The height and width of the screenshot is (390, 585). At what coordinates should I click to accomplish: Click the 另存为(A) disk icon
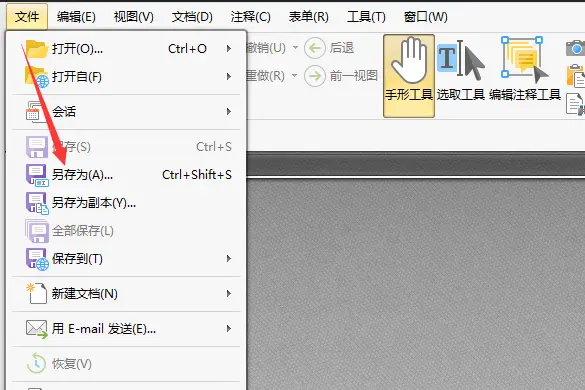37,175
